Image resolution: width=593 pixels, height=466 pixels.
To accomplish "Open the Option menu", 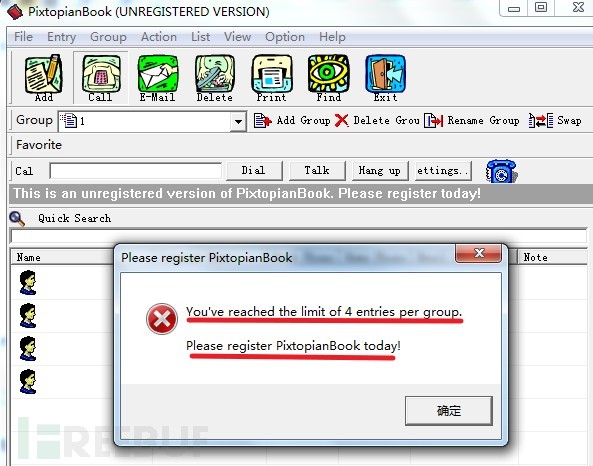I will tap(285, 37).
